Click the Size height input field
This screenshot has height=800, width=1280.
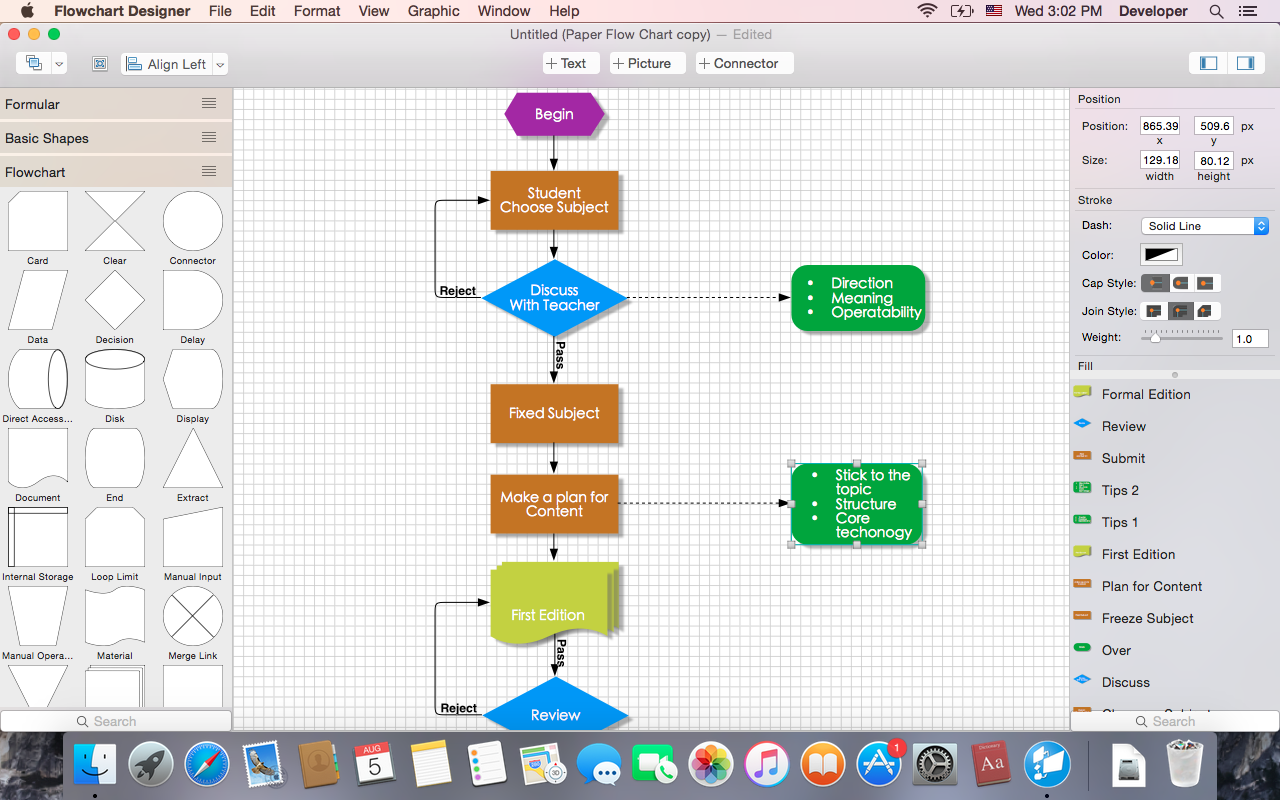[x=1214, y=160]
